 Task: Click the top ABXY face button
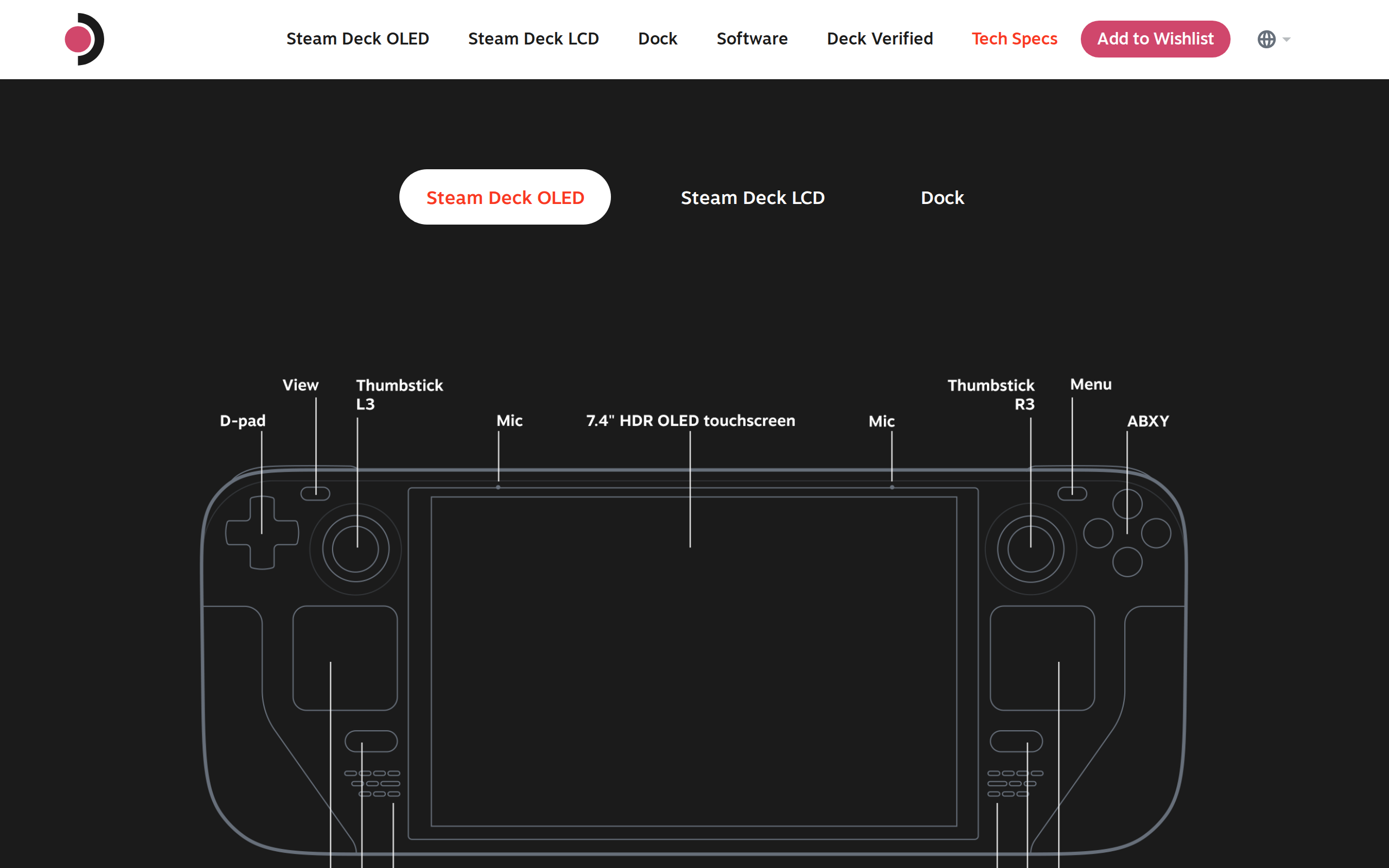coord(1127,505)
